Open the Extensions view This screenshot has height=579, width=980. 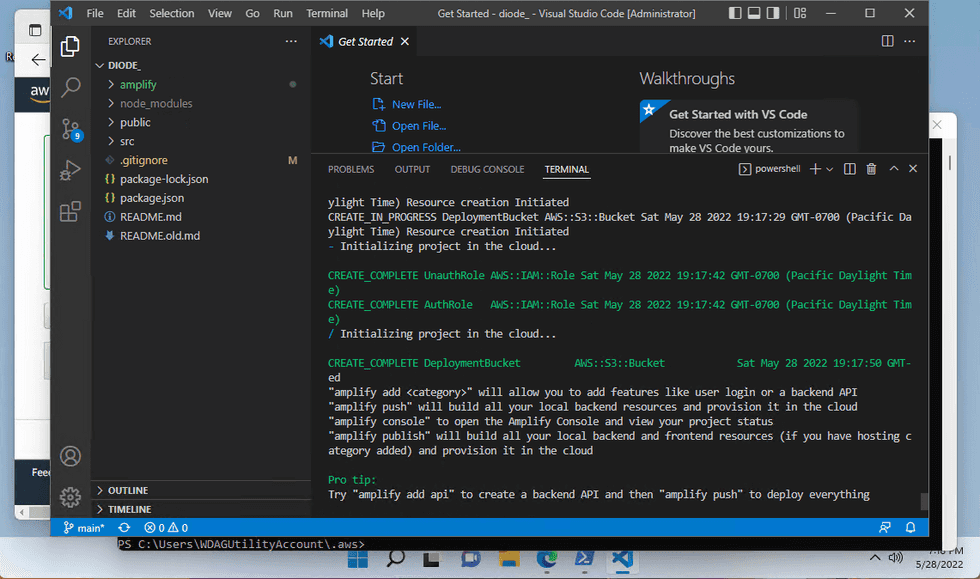pos(70,211)
